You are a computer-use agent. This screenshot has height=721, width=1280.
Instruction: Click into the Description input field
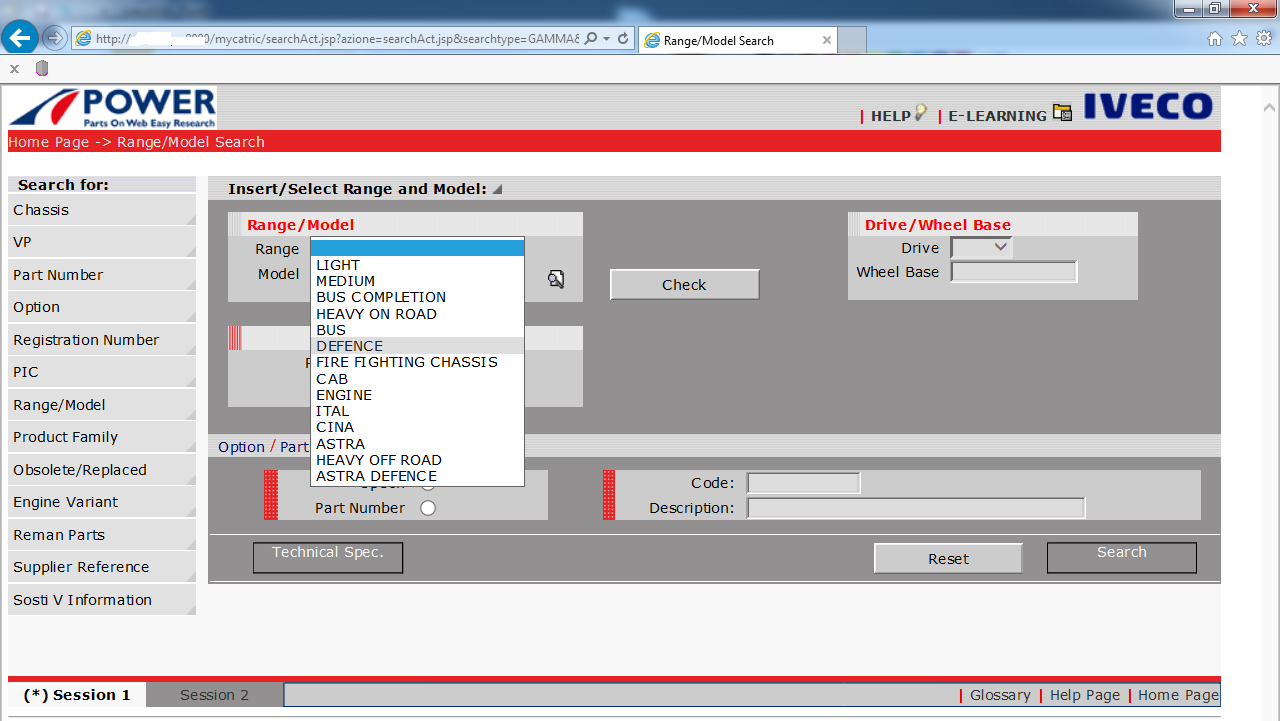pyautogui.click(x=915, y=508)
